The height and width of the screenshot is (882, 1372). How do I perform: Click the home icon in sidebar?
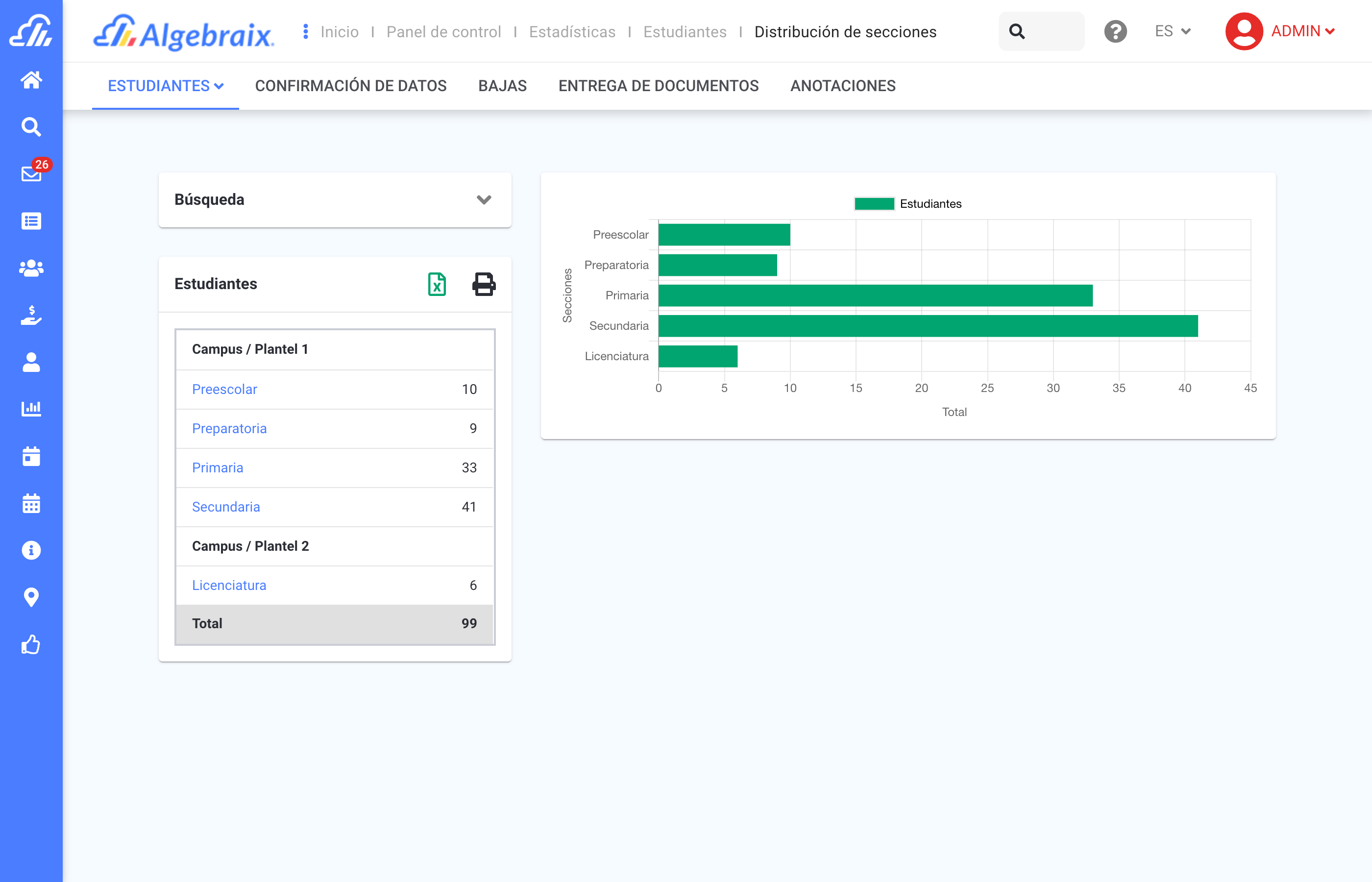tap(31, 79)
